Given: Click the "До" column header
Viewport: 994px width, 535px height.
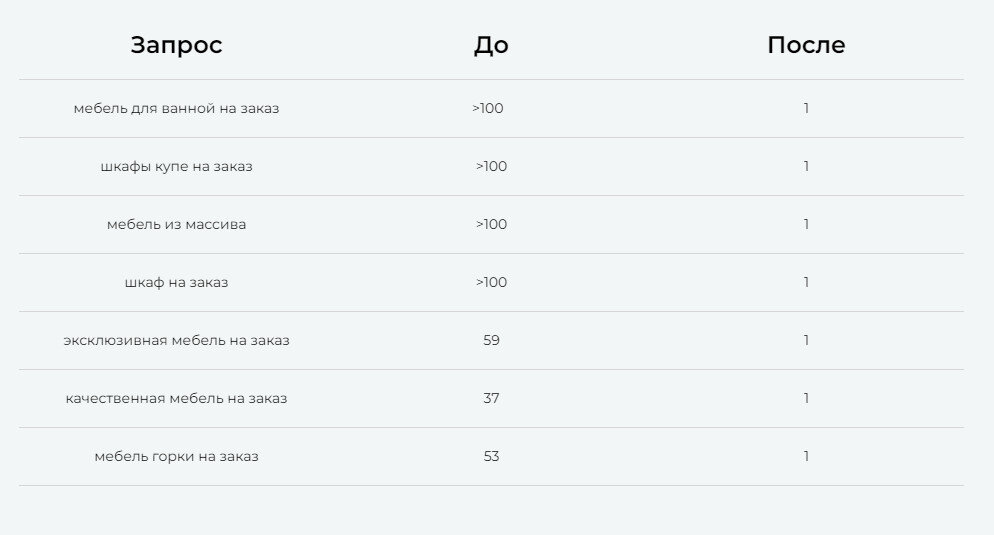Looking at the screenshot, I should (x=491, y=45).
